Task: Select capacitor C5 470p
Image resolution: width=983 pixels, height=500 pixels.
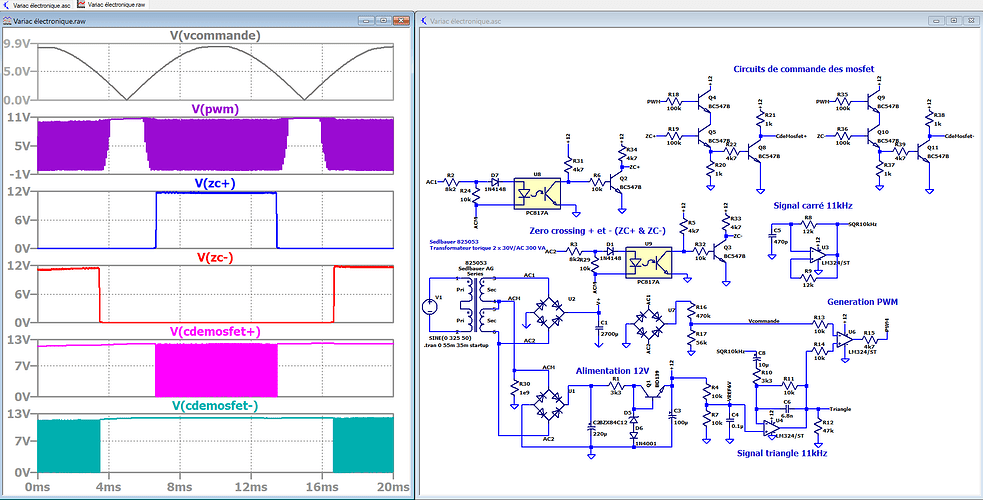Action: click(x=770, y=235)
